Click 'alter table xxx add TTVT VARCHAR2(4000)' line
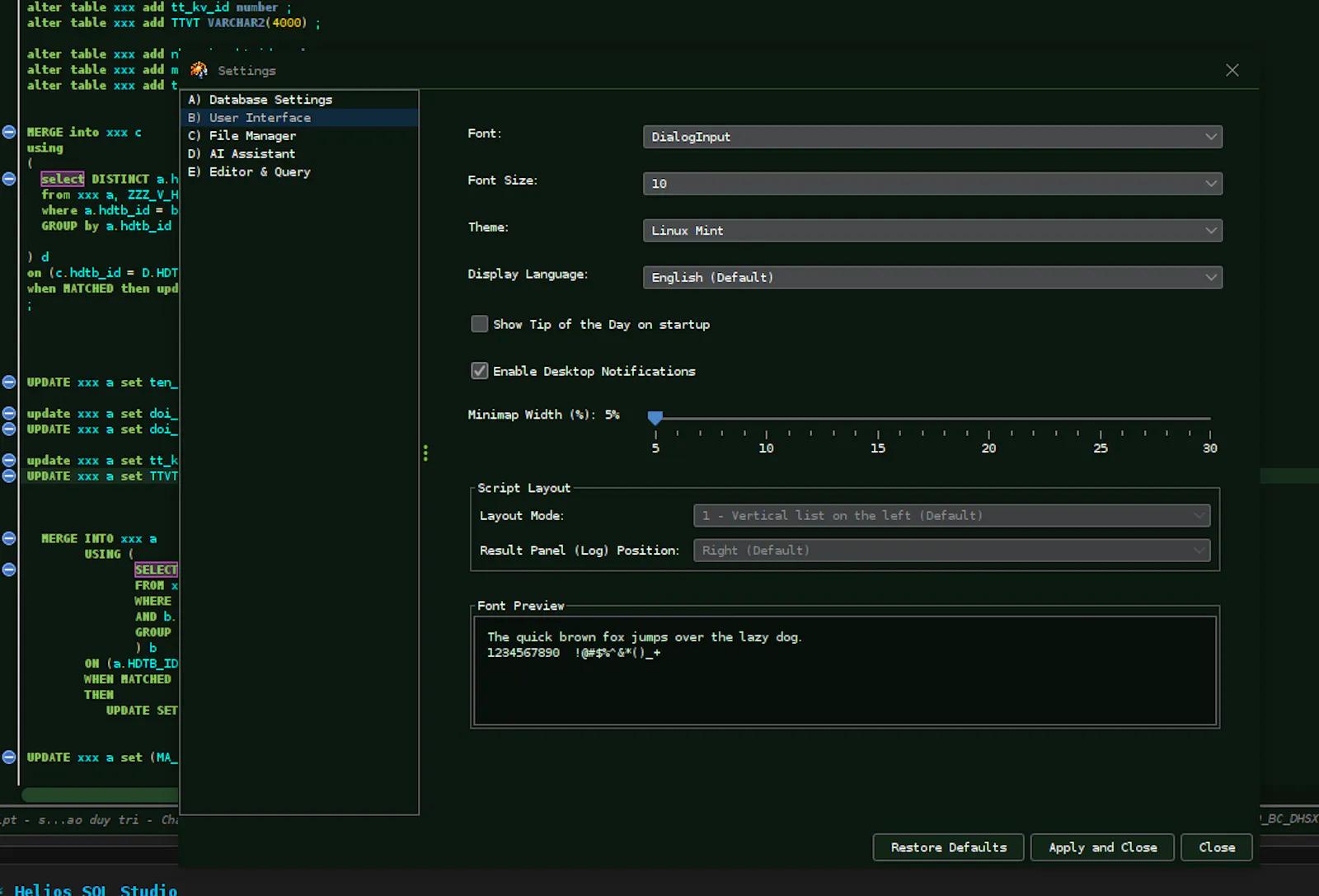 (x=173, y=23)
